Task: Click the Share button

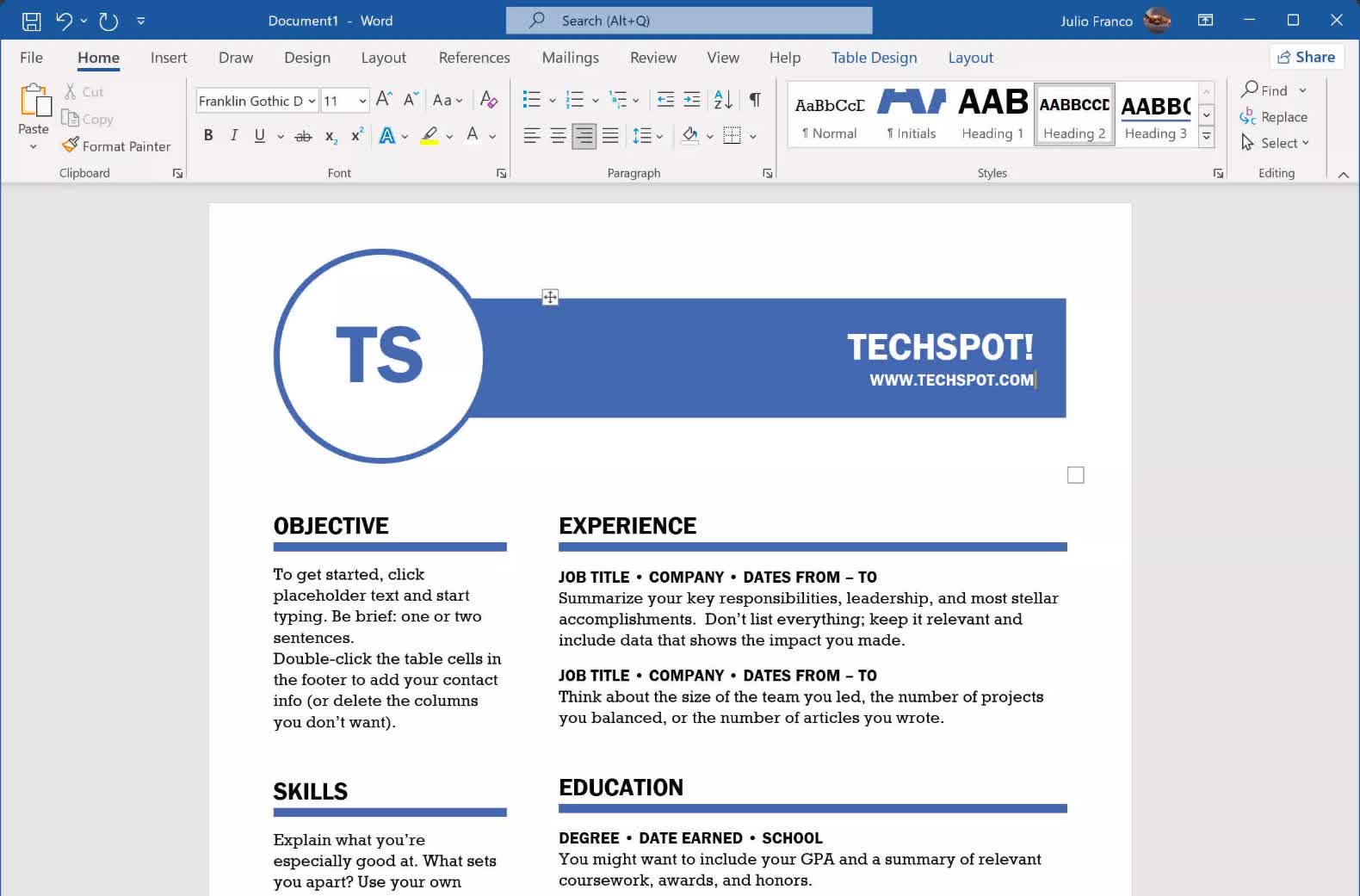Action: 1307,57
